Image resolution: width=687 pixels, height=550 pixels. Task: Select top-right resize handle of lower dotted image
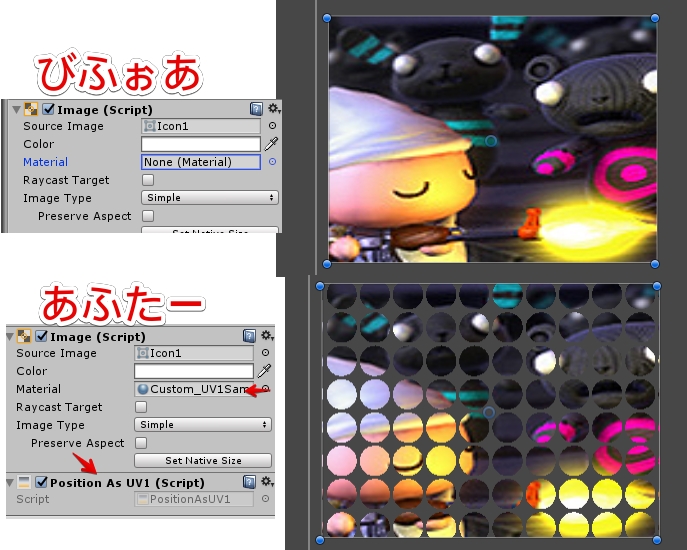[657, 286]
